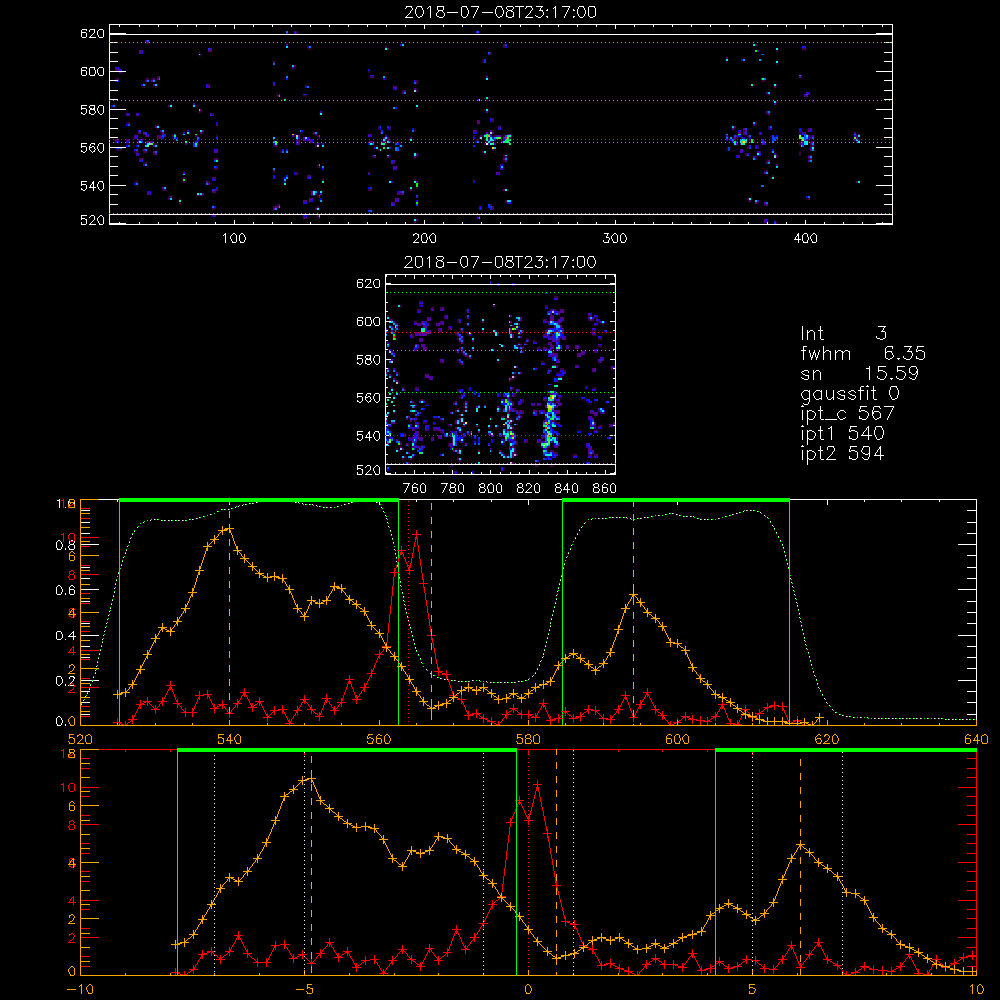Click the bottom plot x-axis label '-10'
This screenshot has height=1000, width=1000.
tap(80, 990)
